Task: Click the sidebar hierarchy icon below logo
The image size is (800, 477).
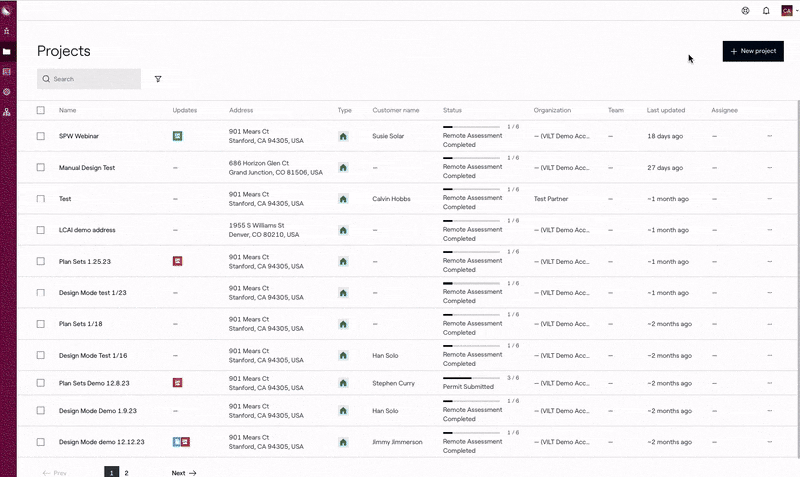Action: coord(7,31)
